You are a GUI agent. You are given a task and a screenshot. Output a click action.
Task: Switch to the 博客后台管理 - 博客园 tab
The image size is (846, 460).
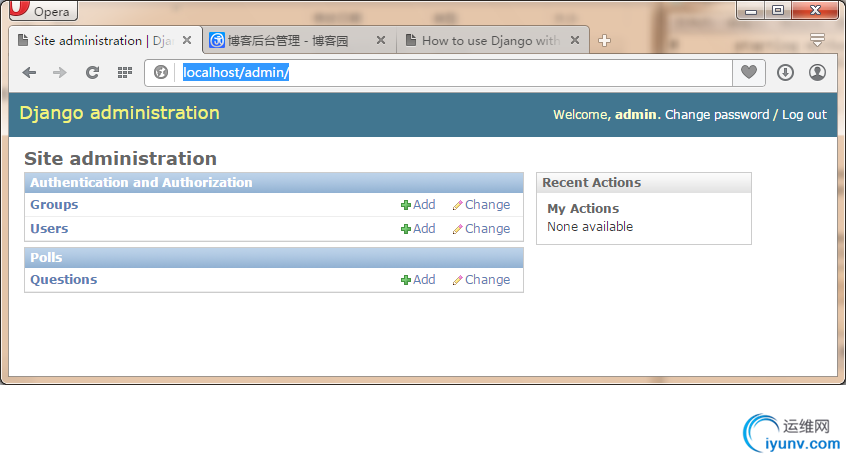click(x=299, y=40)
